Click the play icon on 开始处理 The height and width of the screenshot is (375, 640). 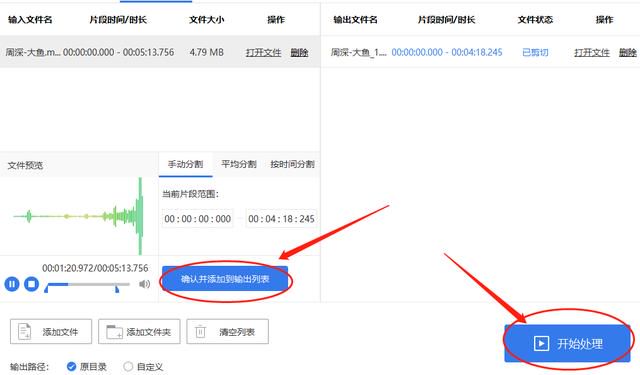[x=541, y=343]
